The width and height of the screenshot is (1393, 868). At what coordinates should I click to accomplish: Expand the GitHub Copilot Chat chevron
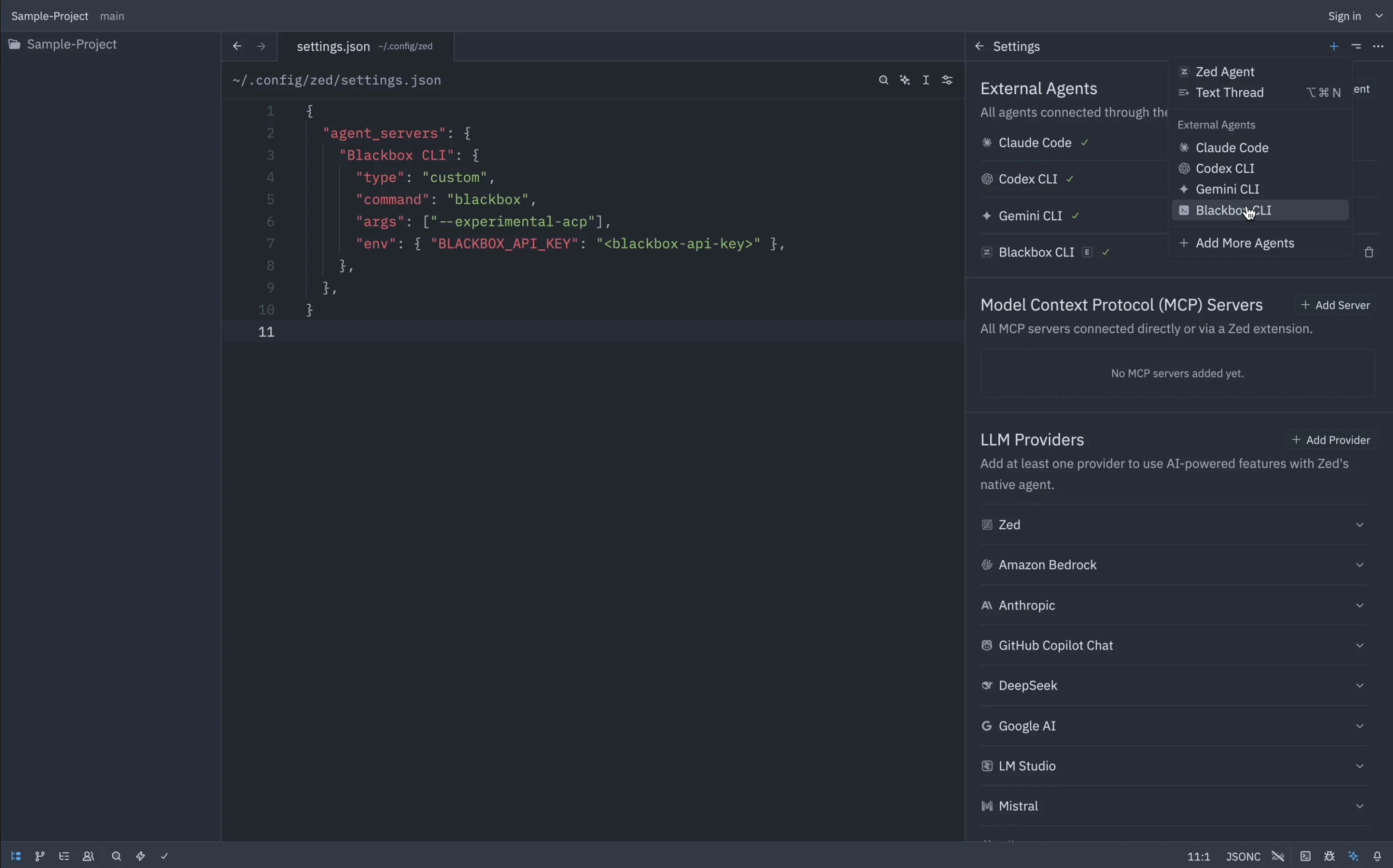click(1360, 645)
